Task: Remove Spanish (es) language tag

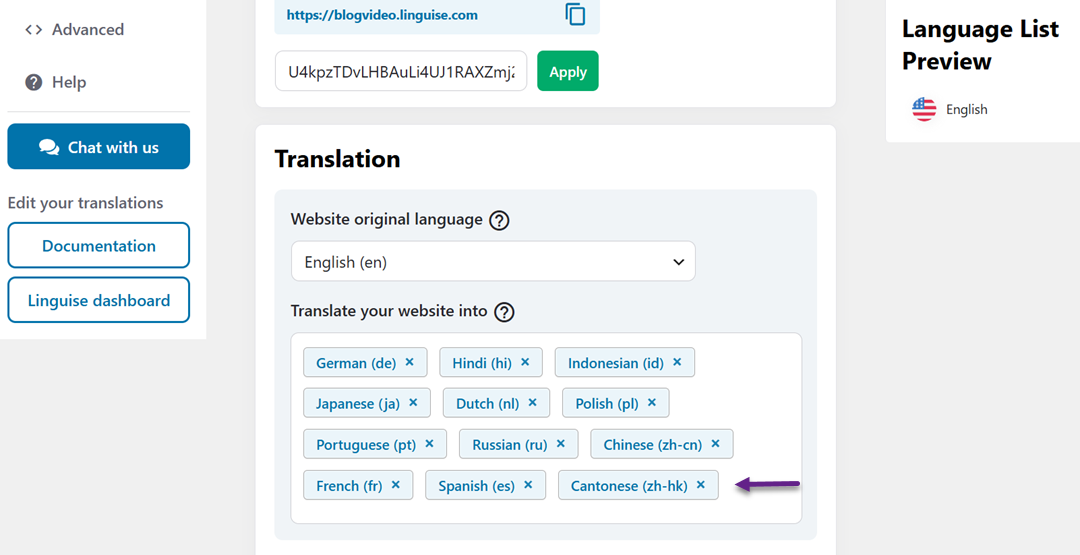Action: (528, 485)
